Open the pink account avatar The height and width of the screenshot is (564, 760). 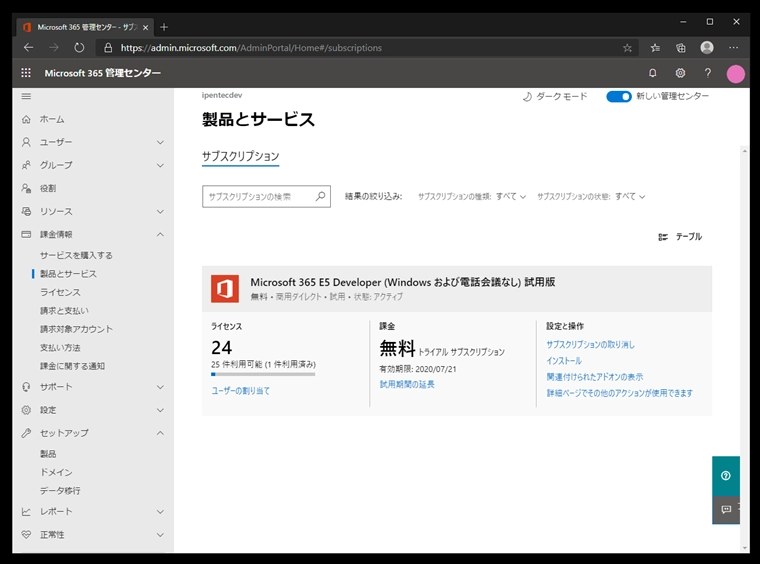(x=735, y=74)
